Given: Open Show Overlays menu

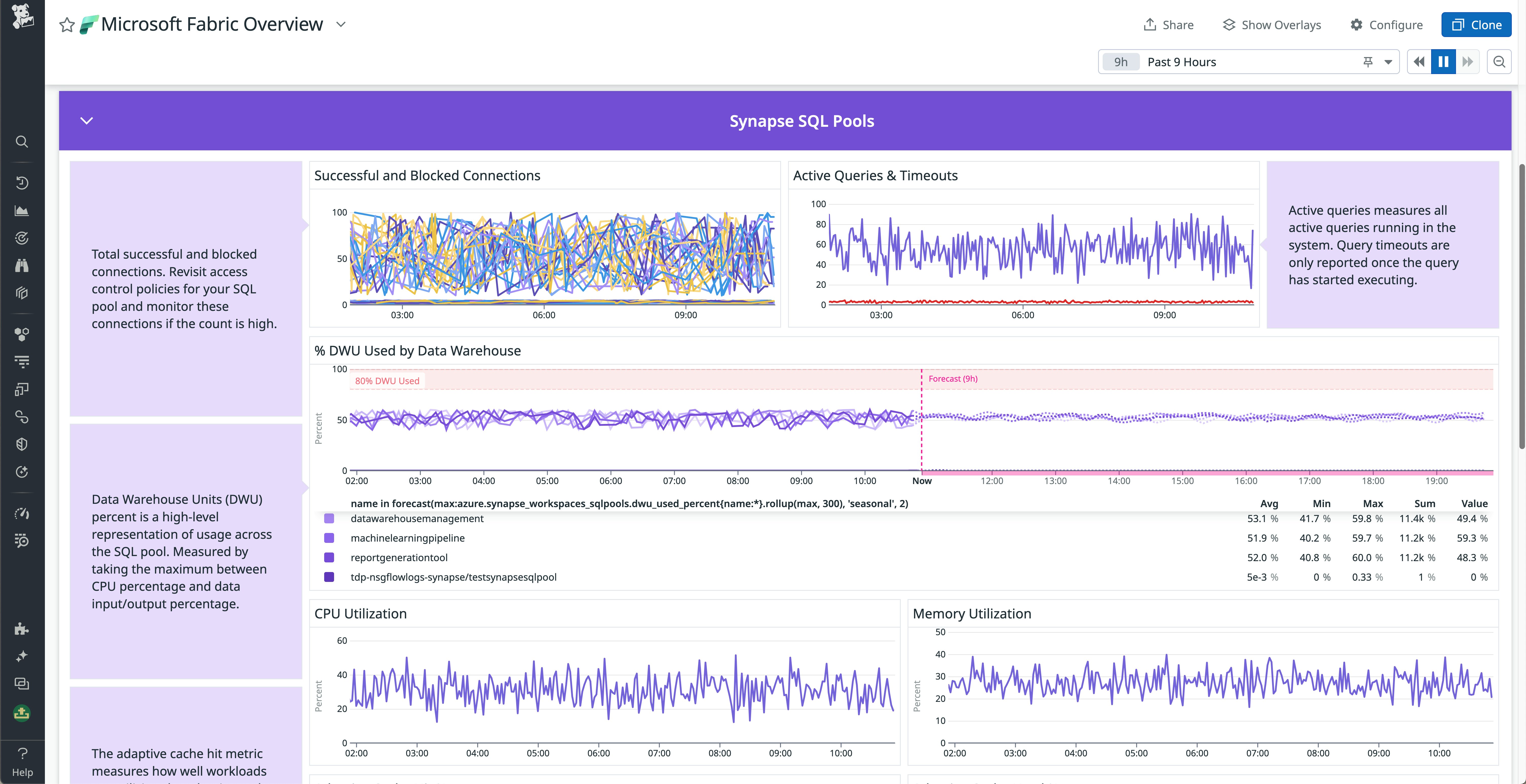Looking at the screenshot, I should pyautogui.click(x=1271, y=25).
